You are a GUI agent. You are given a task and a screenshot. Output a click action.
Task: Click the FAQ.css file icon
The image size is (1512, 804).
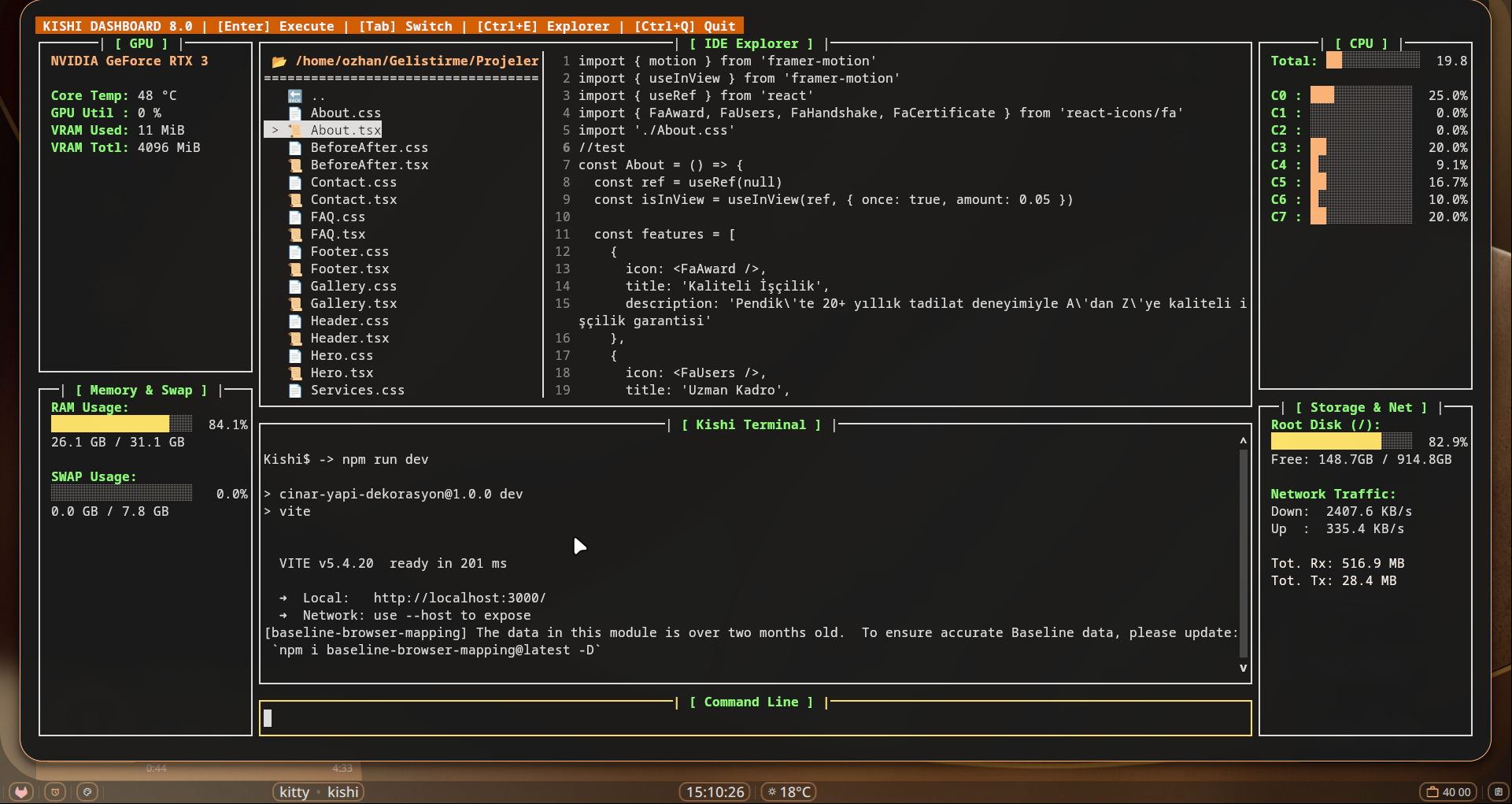[295, 217]
